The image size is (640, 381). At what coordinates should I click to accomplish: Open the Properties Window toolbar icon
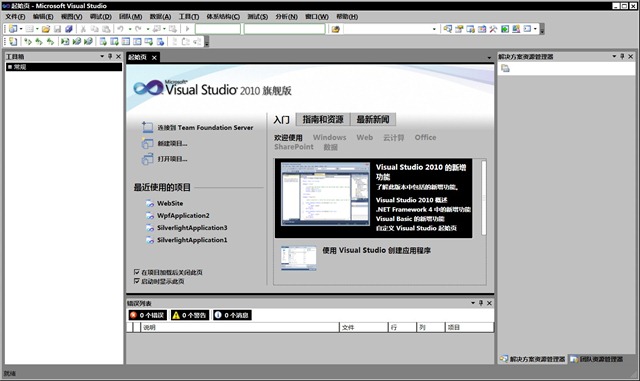[x=459, y=29]
